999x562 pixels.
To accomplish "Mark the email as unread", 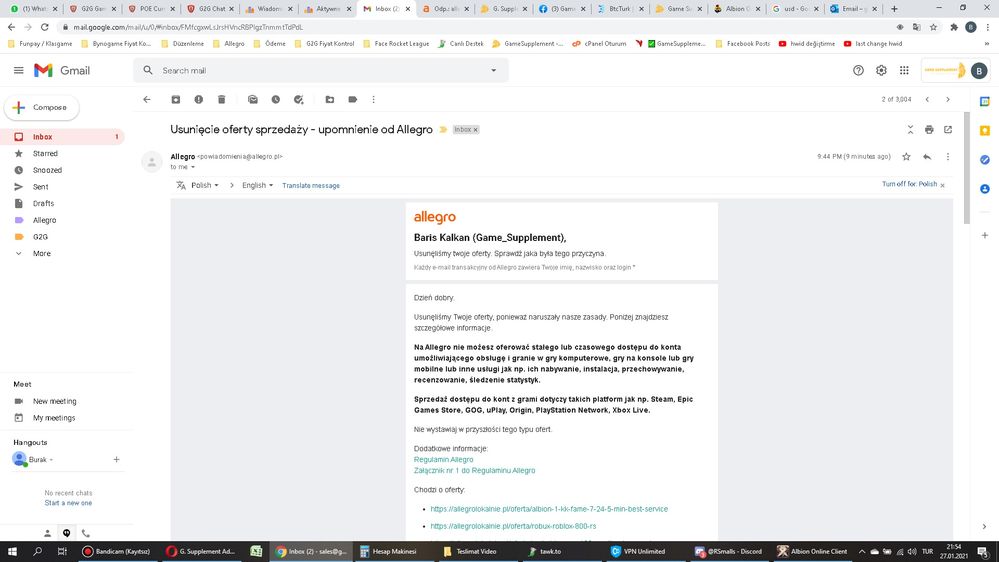I will point(253,99).
